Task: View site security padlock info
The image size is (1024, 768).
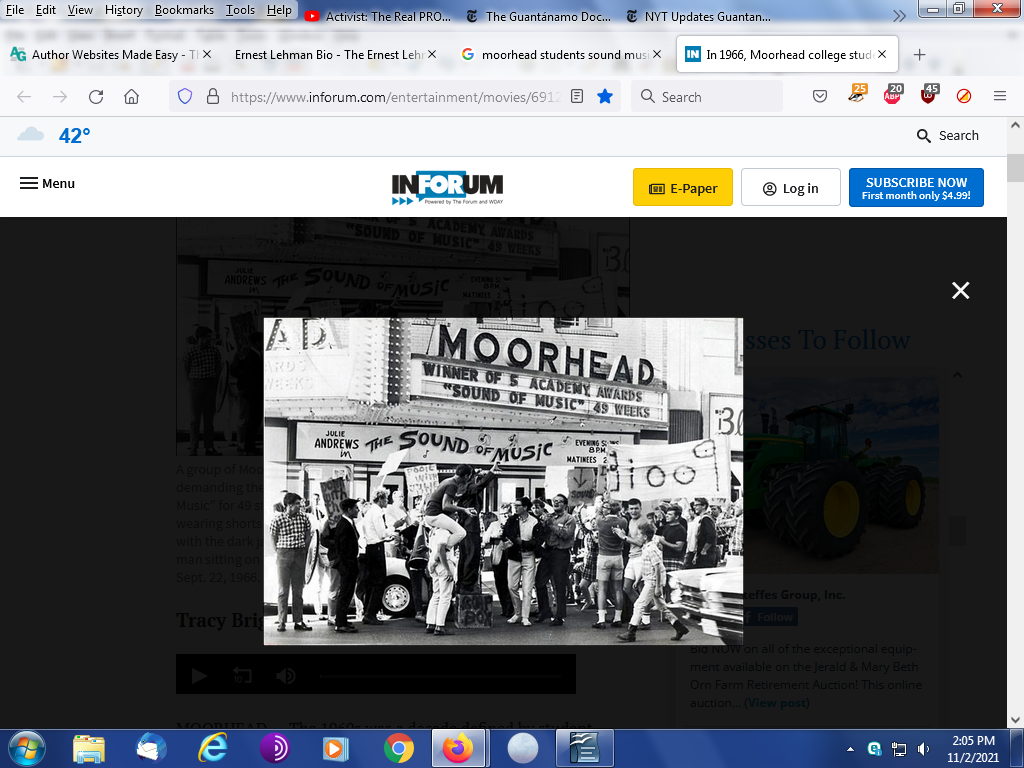Action: pyautogui.click(x=213, y=97)
